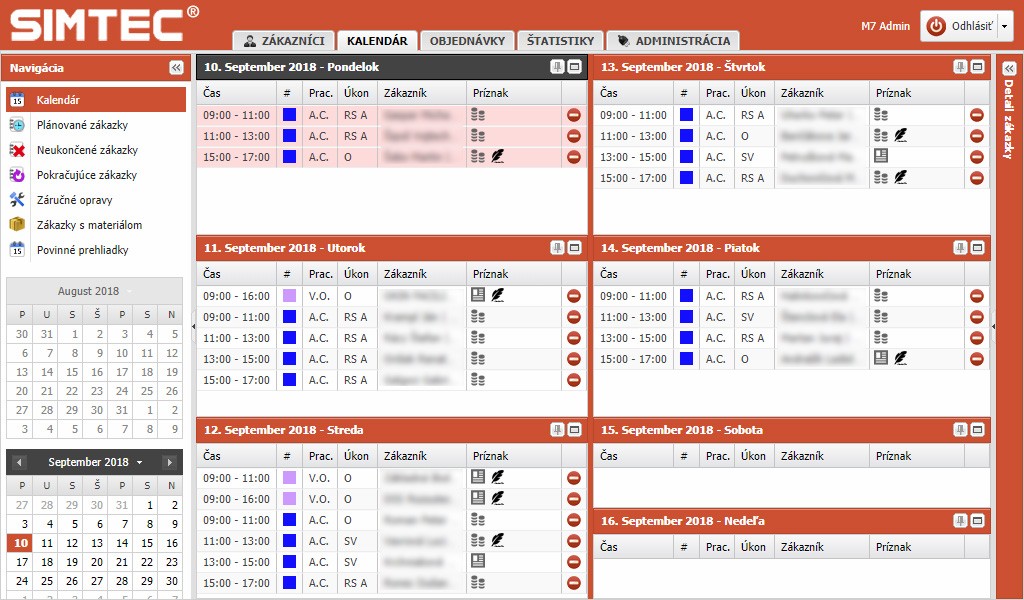1024x600 pixels.
Task: Open Neukončené zákazky from navigation
Action: [86, 150]
